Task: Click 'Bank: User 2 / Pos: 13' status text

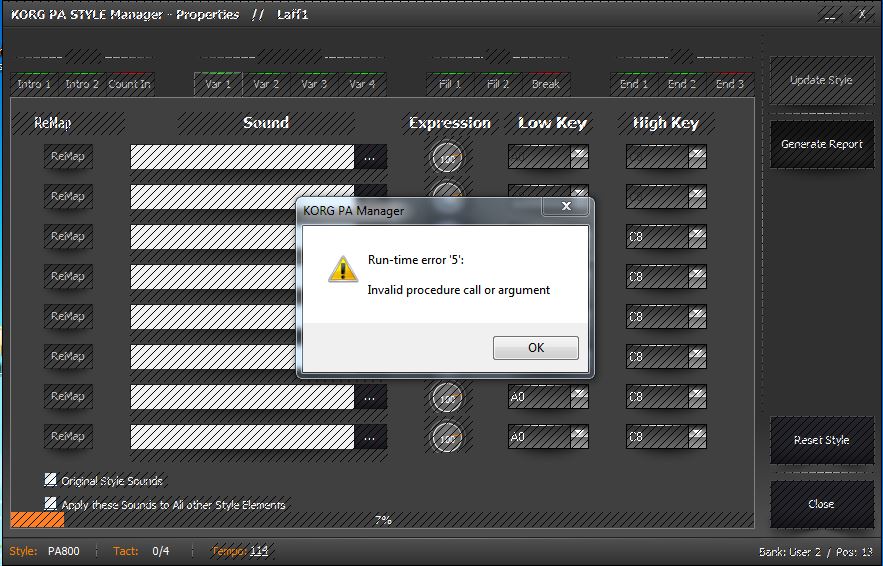Action: (815, 552)
